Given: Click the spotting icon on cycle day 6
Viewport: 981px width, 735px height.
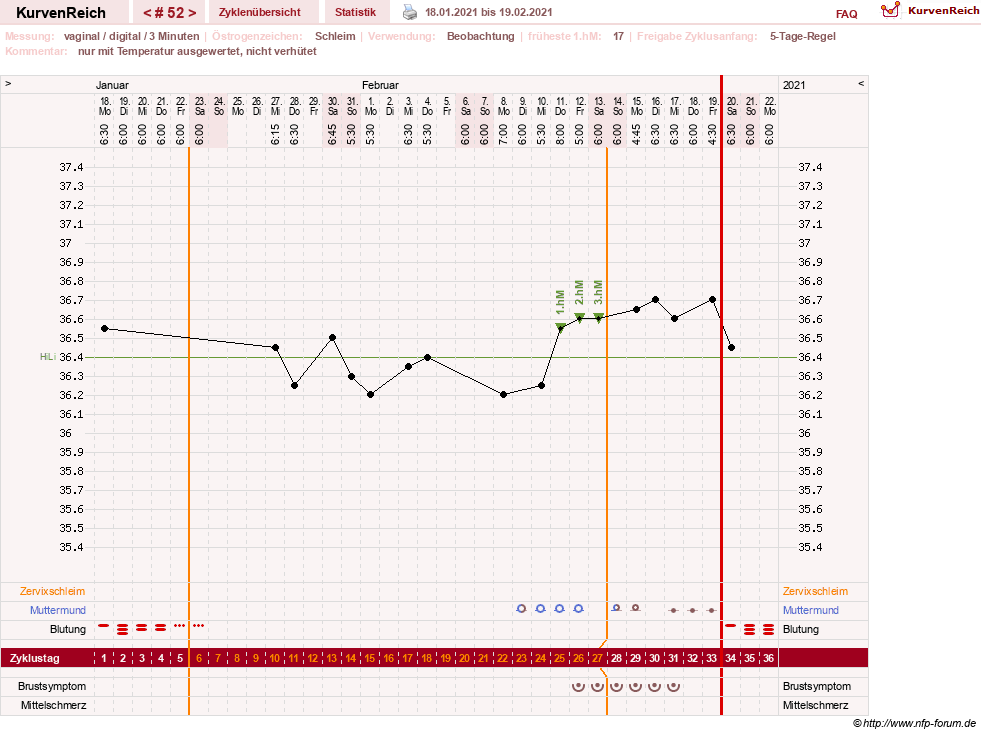Looking at the screenshot, I should click(198, 626).
